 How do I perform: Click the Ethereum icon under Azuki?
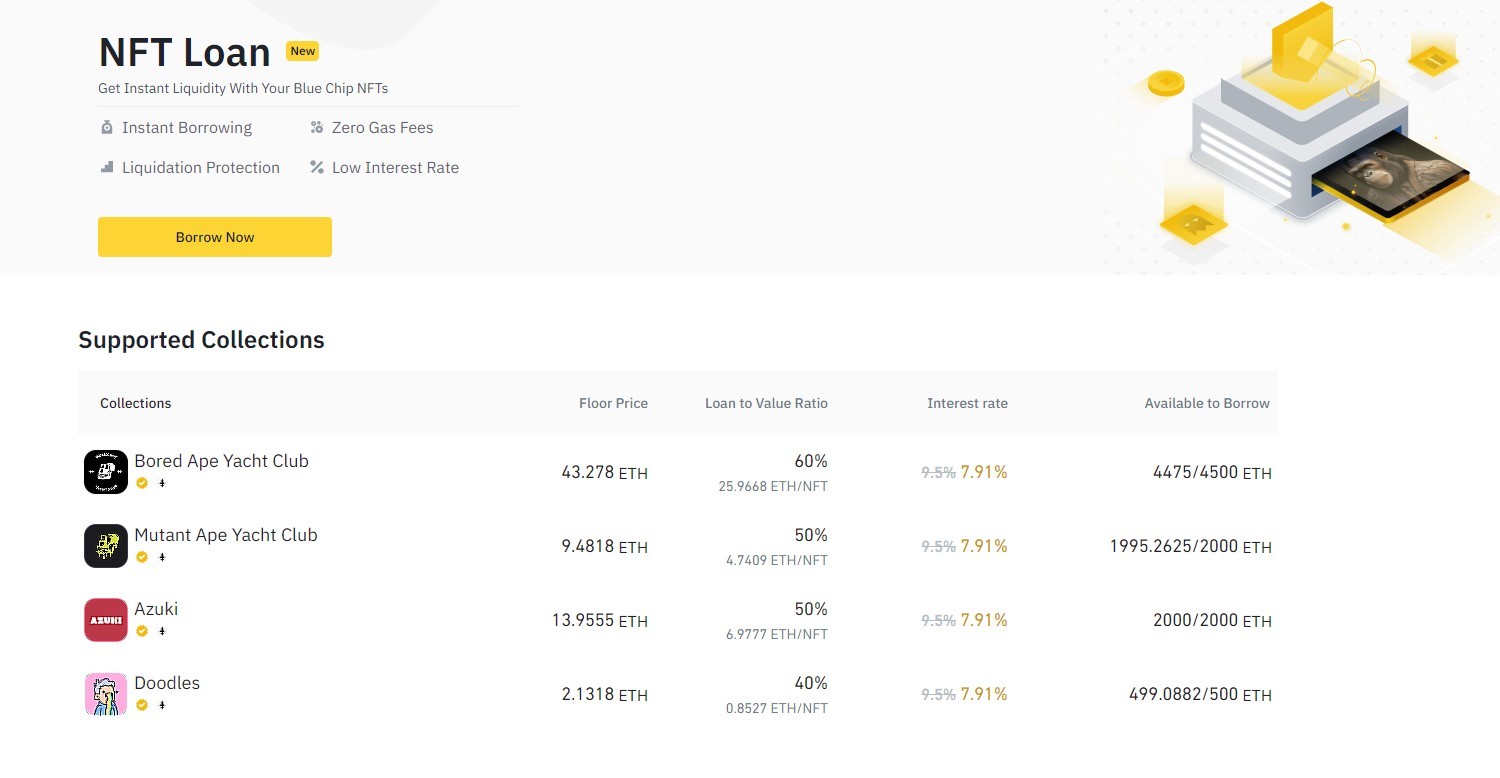(162, 631)
